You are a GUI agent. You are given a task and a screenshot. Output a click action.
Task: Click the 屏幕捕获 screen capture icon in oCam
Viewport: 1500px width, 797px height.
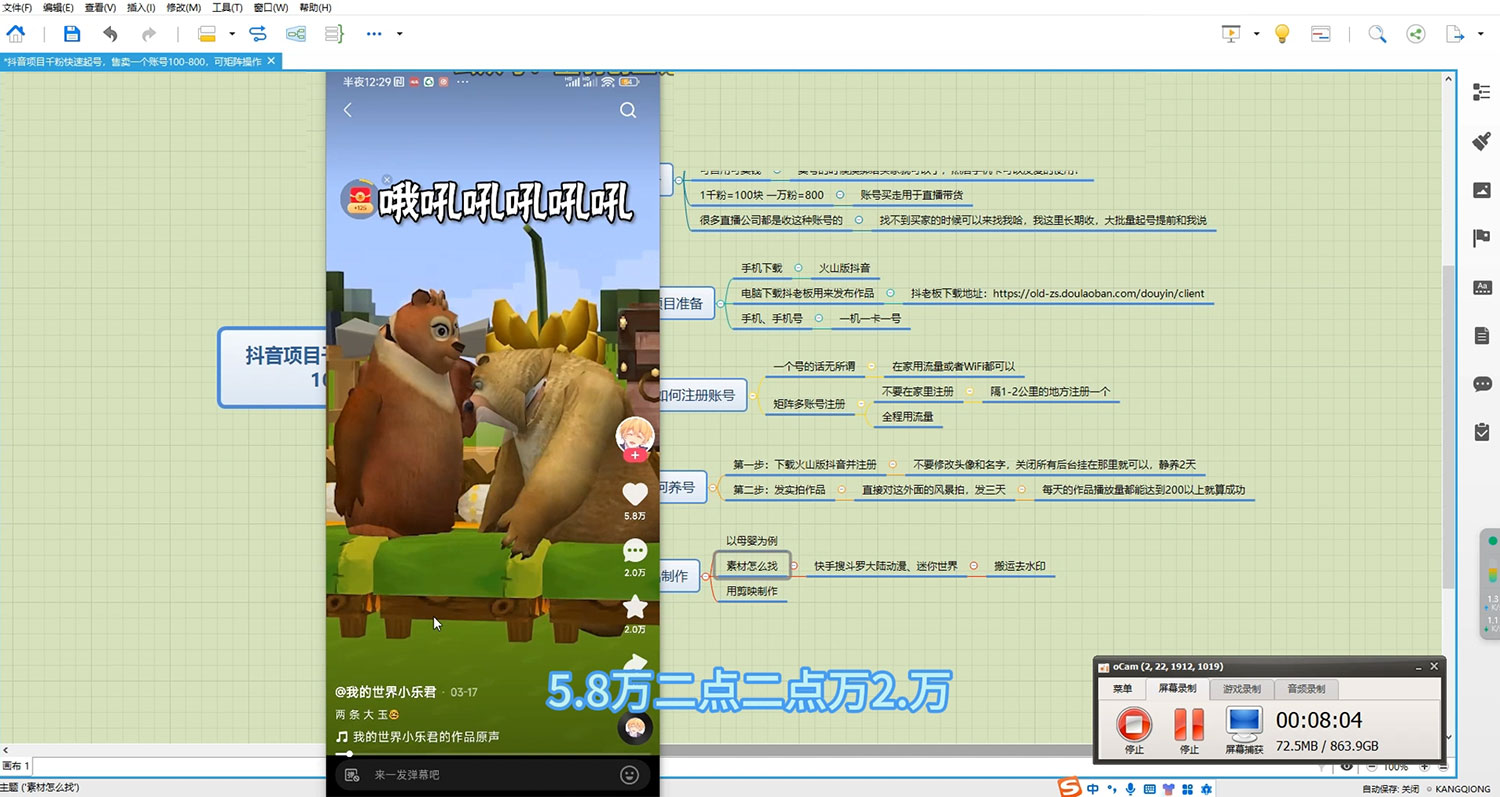[1243, 722]
